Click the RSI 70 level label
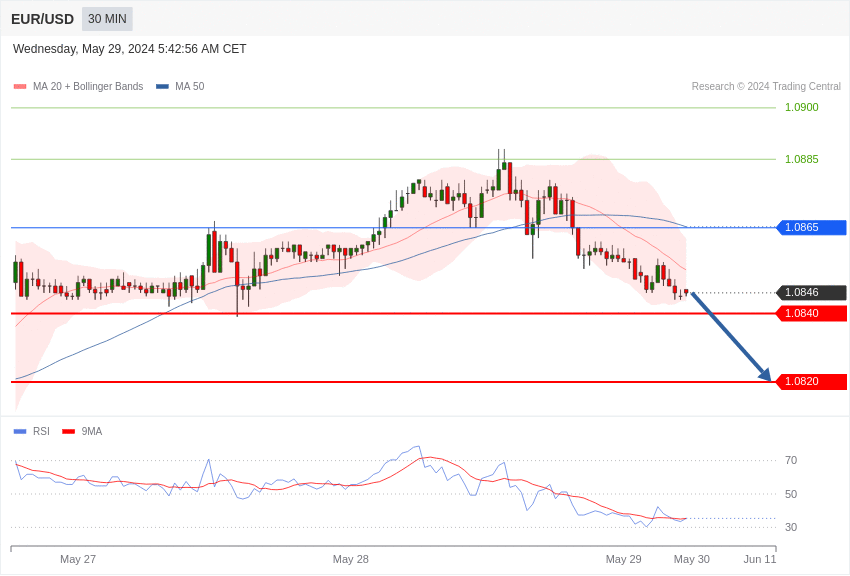Screen dimensions: 850x576 [791, 461]
